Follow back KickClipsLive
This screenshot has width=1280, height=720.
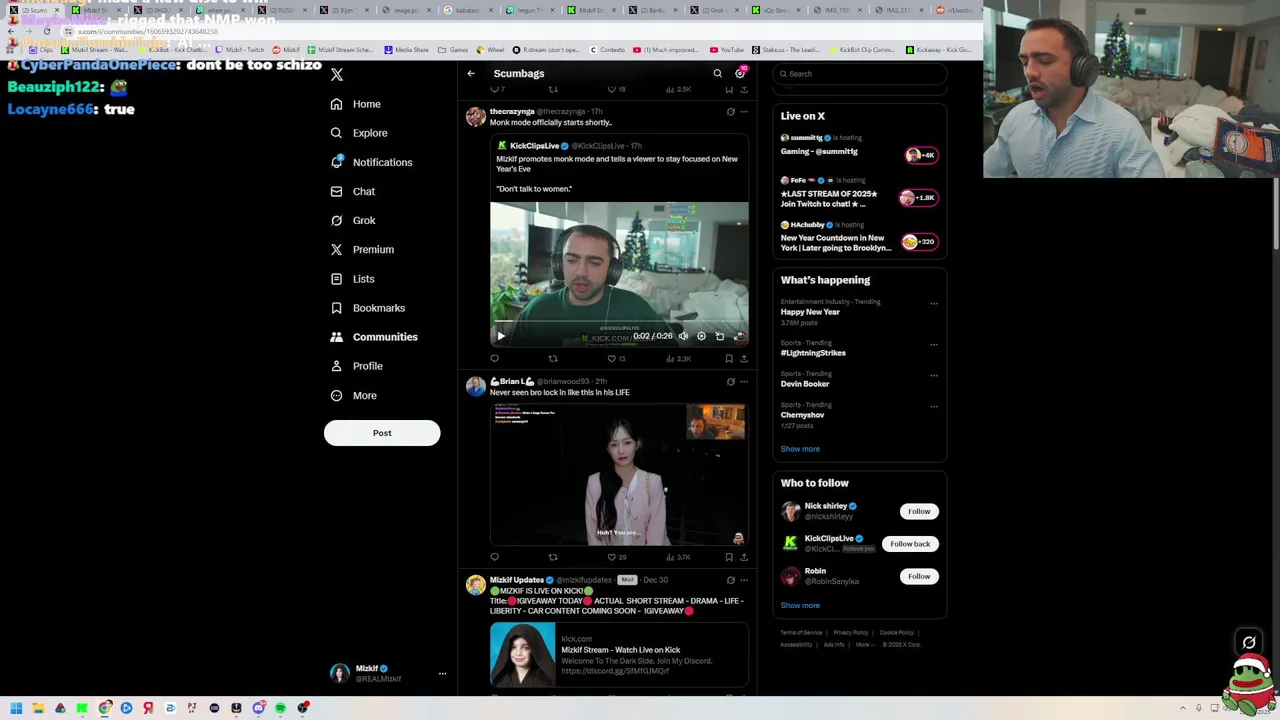[910, 544]
